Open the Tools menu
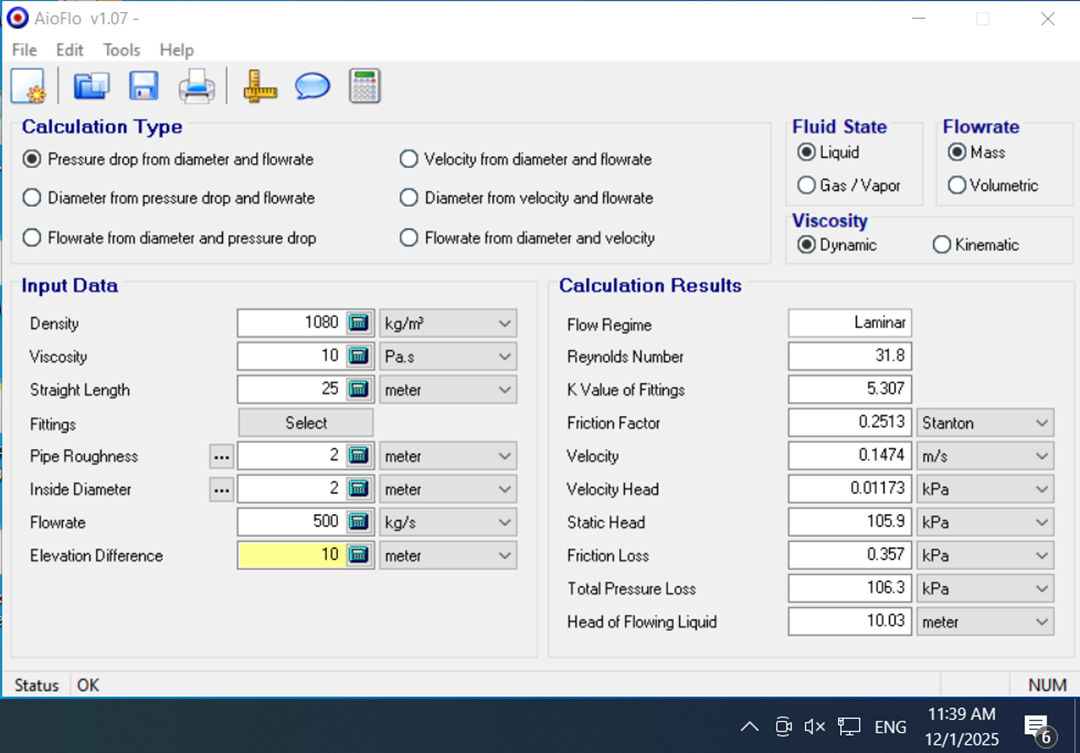The height and width of the screenshot is (753, 1080). pos(122,50)
